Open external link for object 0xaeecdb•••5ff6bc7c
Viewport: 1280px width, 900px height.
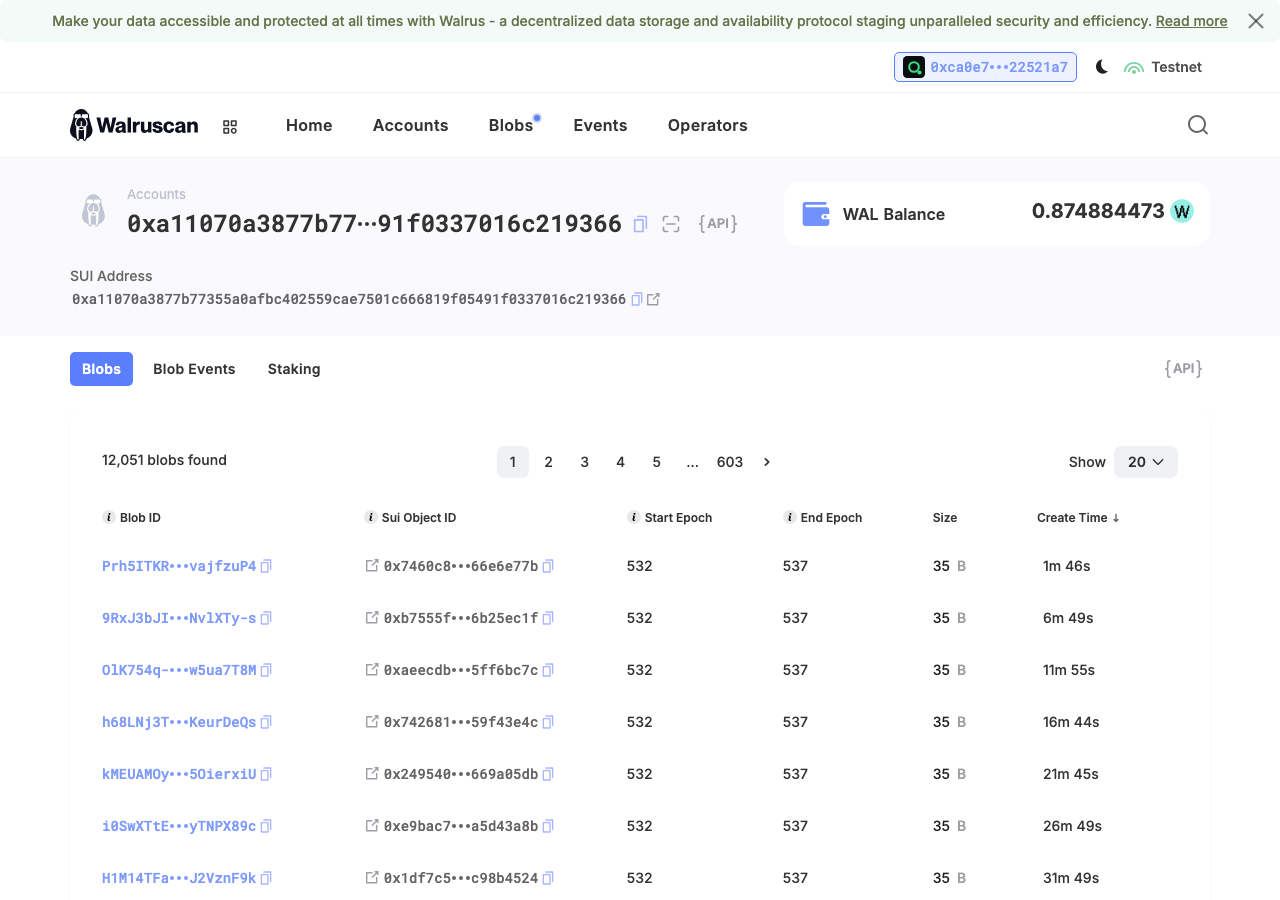(372, 670)
